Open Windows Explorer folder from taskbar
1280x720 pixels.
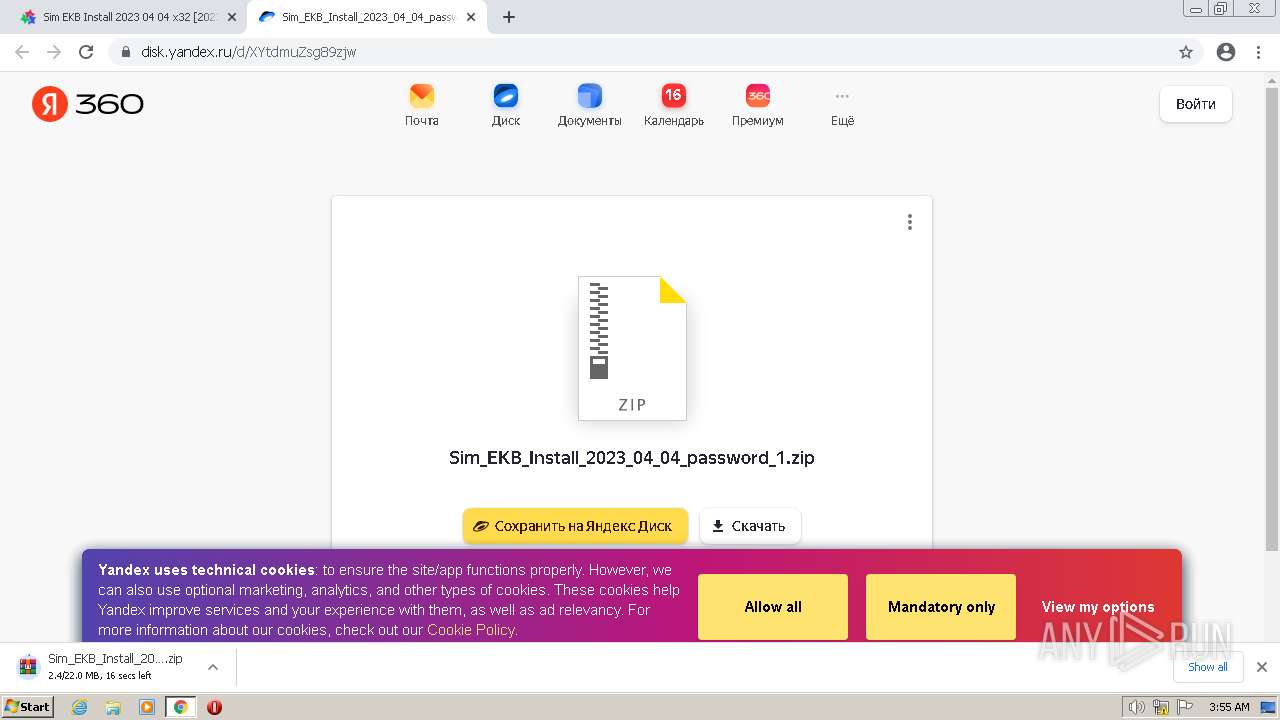(113, 707)
